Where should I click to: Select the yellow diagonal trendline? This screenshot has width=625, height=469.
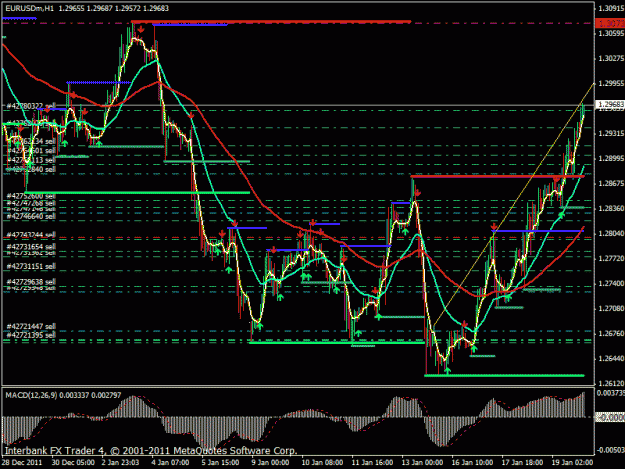coord(514,206)
